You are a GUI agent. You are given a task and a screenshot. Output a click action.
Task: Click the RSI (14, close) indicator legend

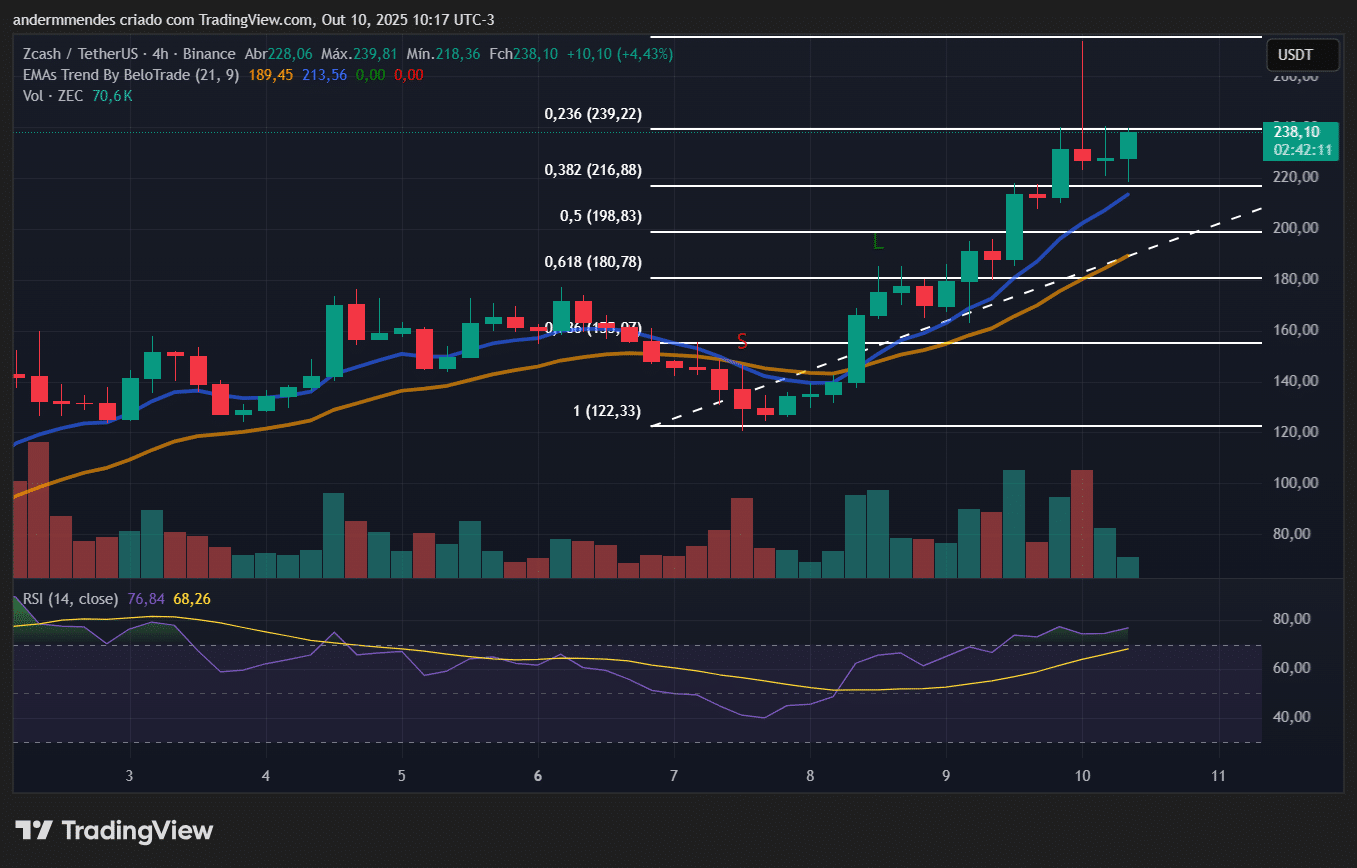tap(68, 599)
